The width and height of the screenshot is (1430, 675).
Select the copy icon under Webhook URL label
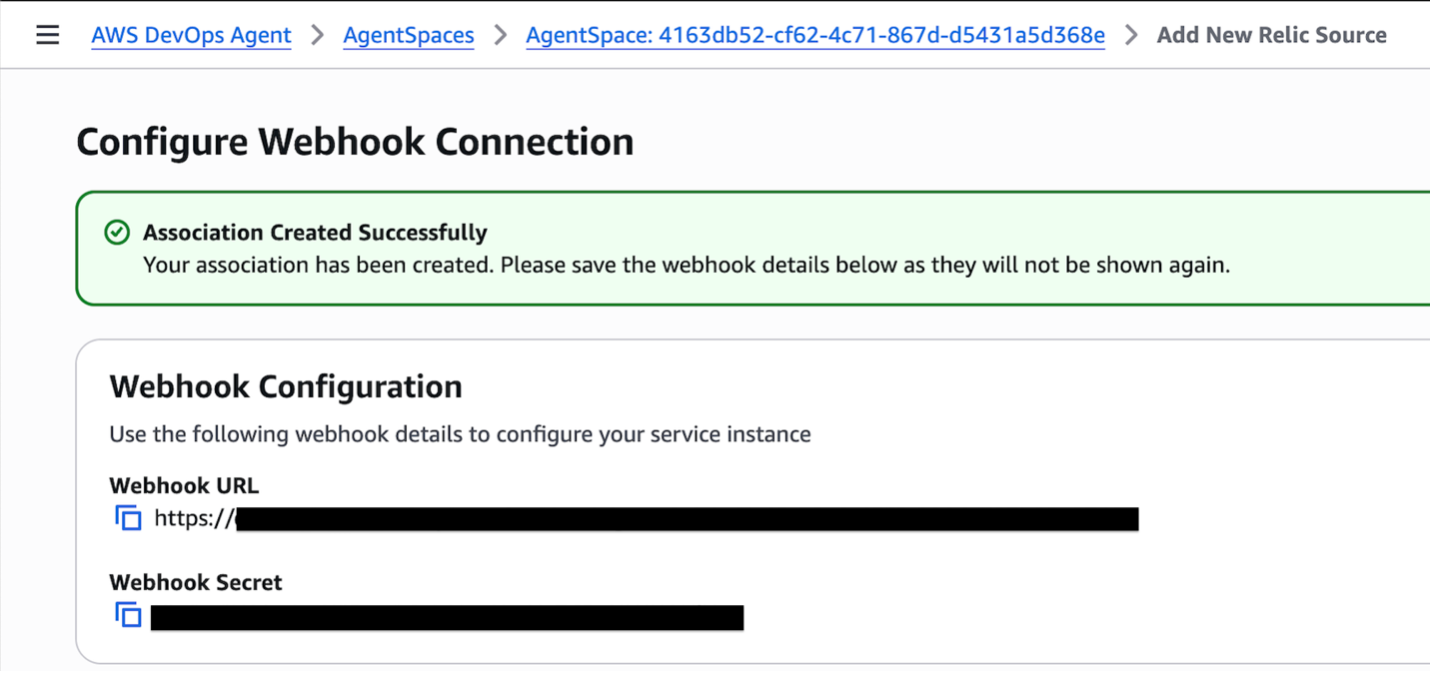pyautogui.click(x=128, y=518)
